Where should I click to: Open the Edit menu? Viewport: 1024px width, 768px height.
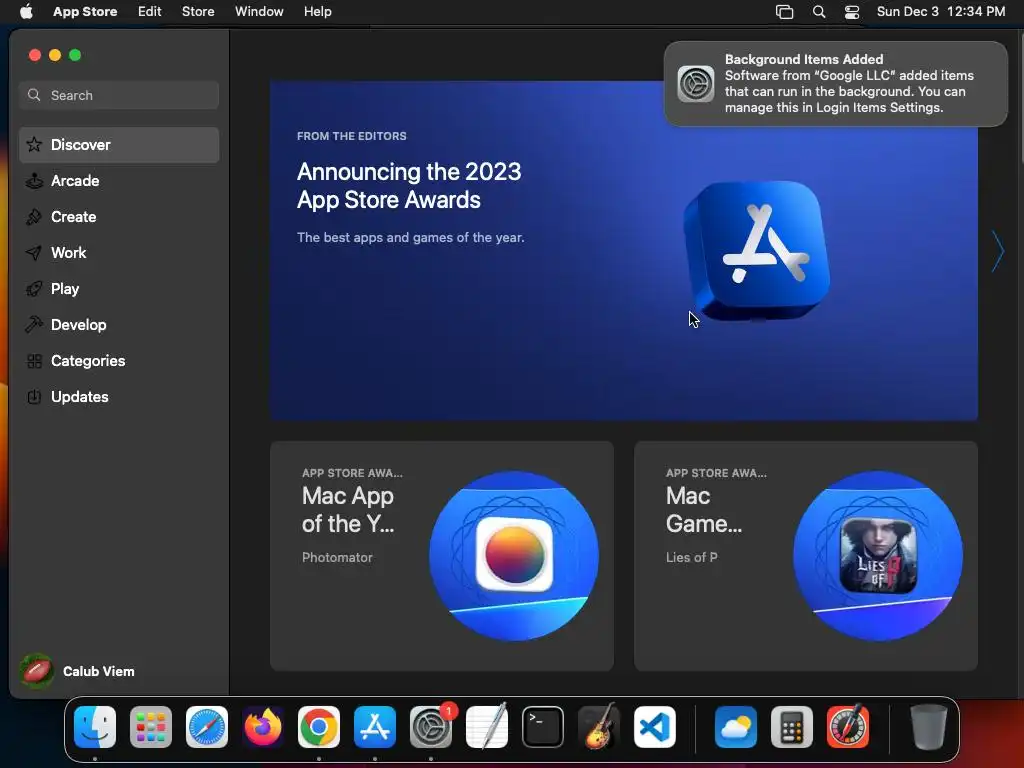(150, 12)
